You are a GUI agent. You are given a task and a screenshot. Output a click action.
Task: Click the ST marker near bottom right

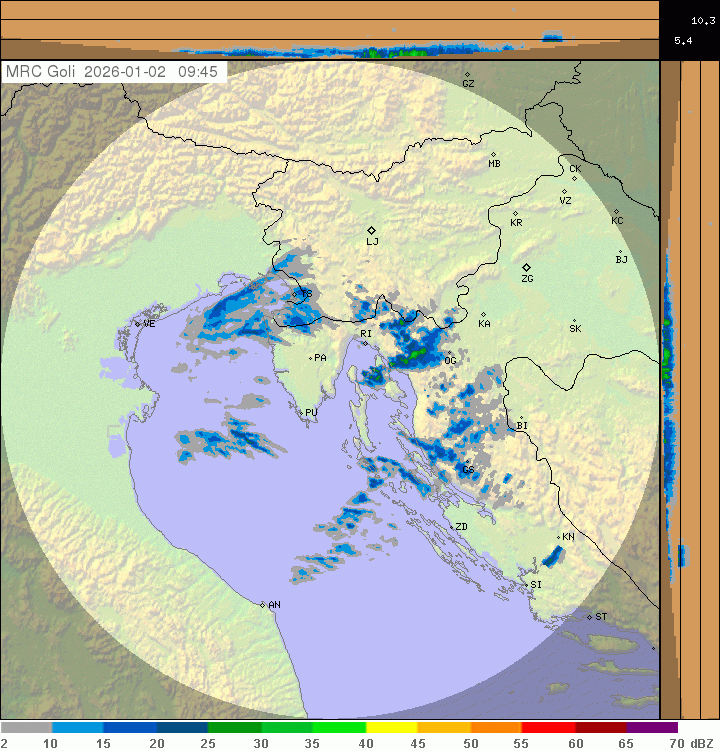coord(590,616)
